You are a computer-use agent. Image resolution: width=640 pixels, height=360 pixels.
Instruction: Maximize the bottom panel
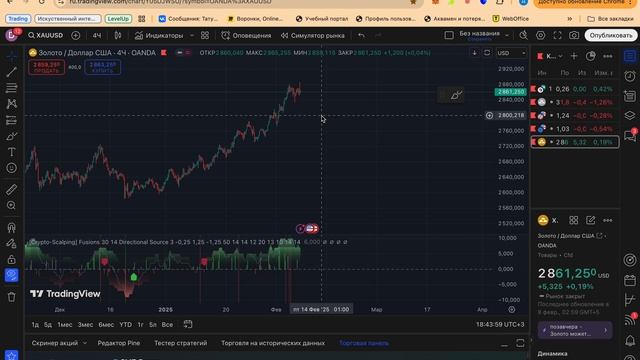(x=520, y=343)
